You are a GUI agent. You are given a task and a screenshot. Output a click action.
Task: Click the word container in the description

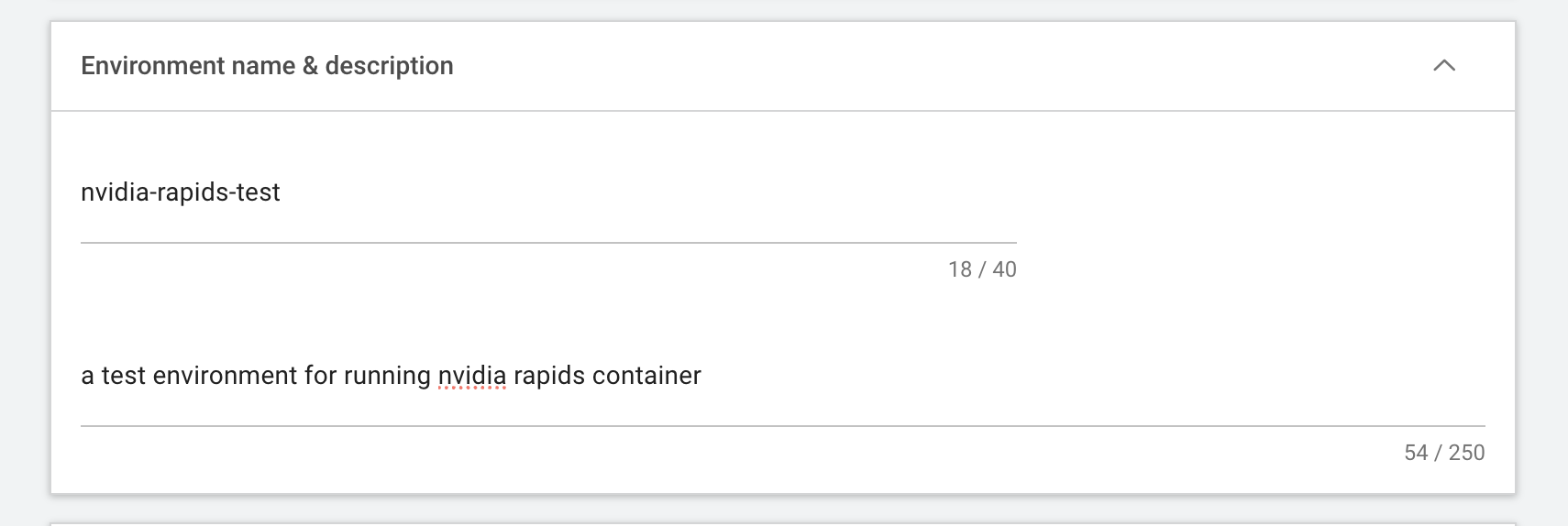(x=646, y=376)
